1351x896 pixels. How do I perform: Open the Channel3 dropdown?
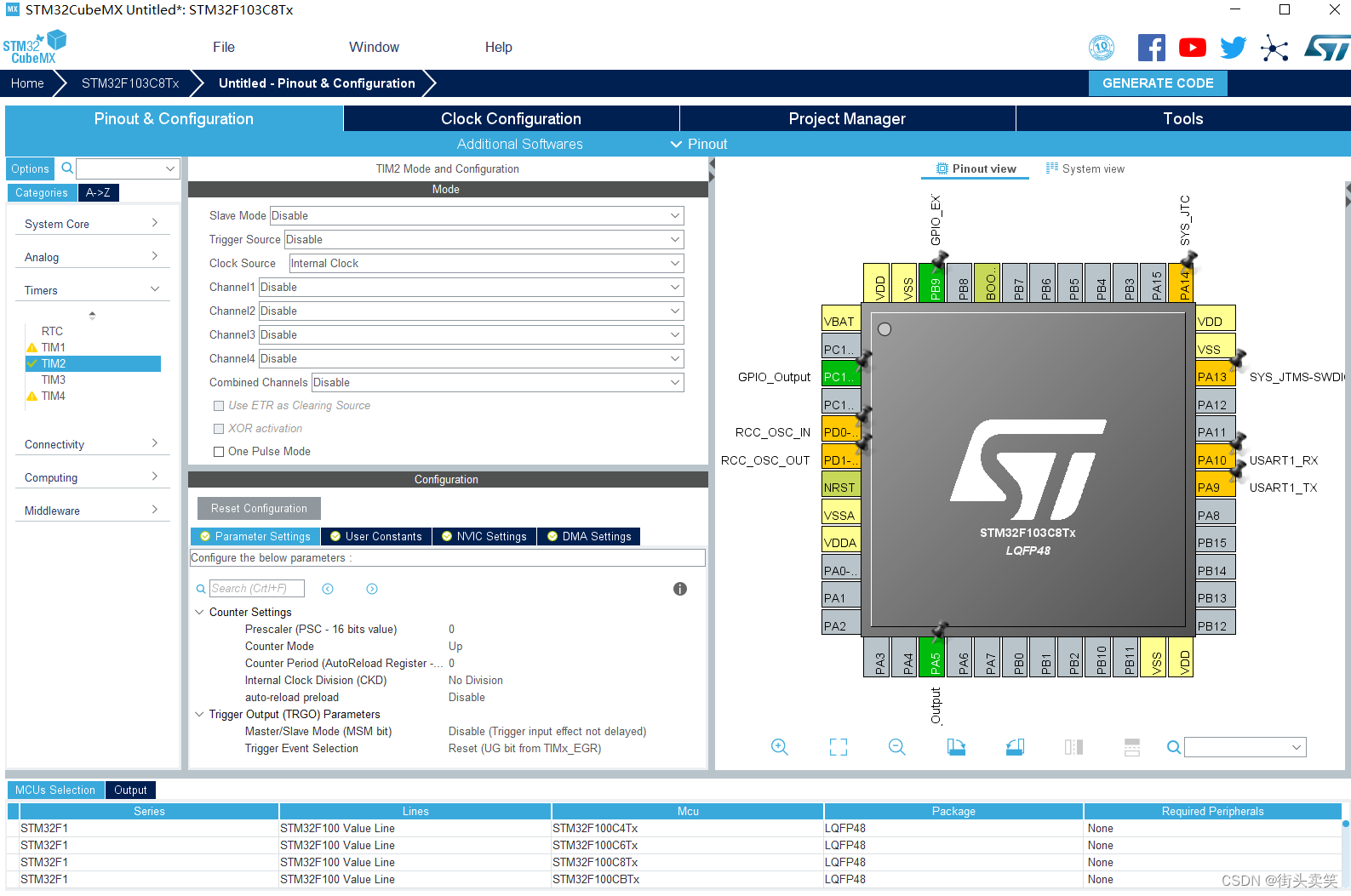pyautogui.click(x=471, y=335)
